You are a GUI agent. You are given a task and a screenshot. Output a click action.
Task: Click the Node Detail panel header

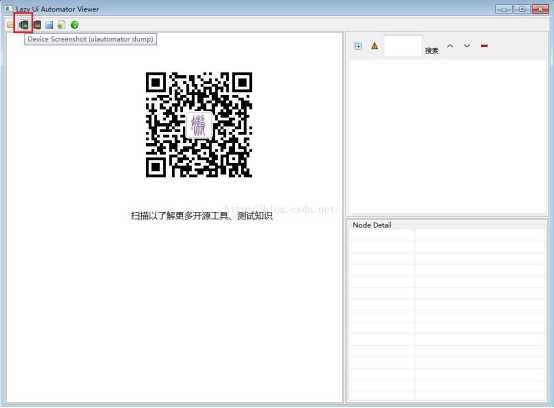372,225
